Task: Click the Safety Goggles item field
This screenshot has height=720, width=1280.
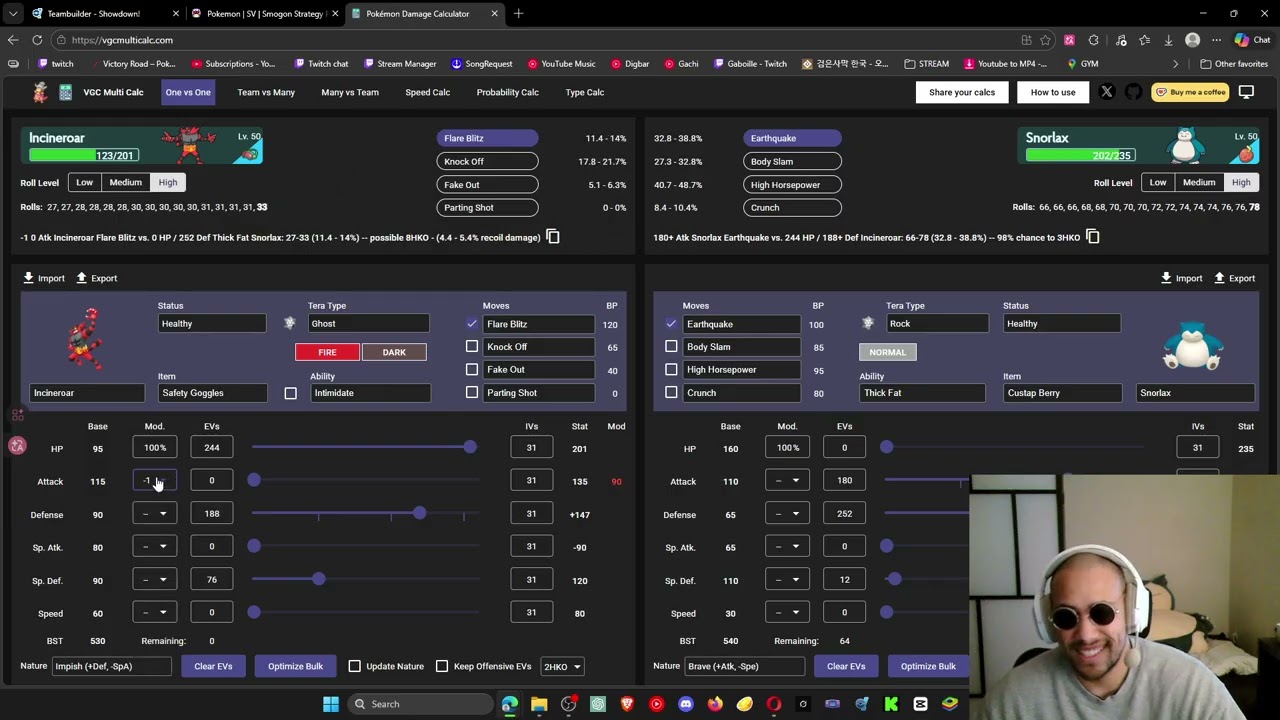Action: point(213,393)
